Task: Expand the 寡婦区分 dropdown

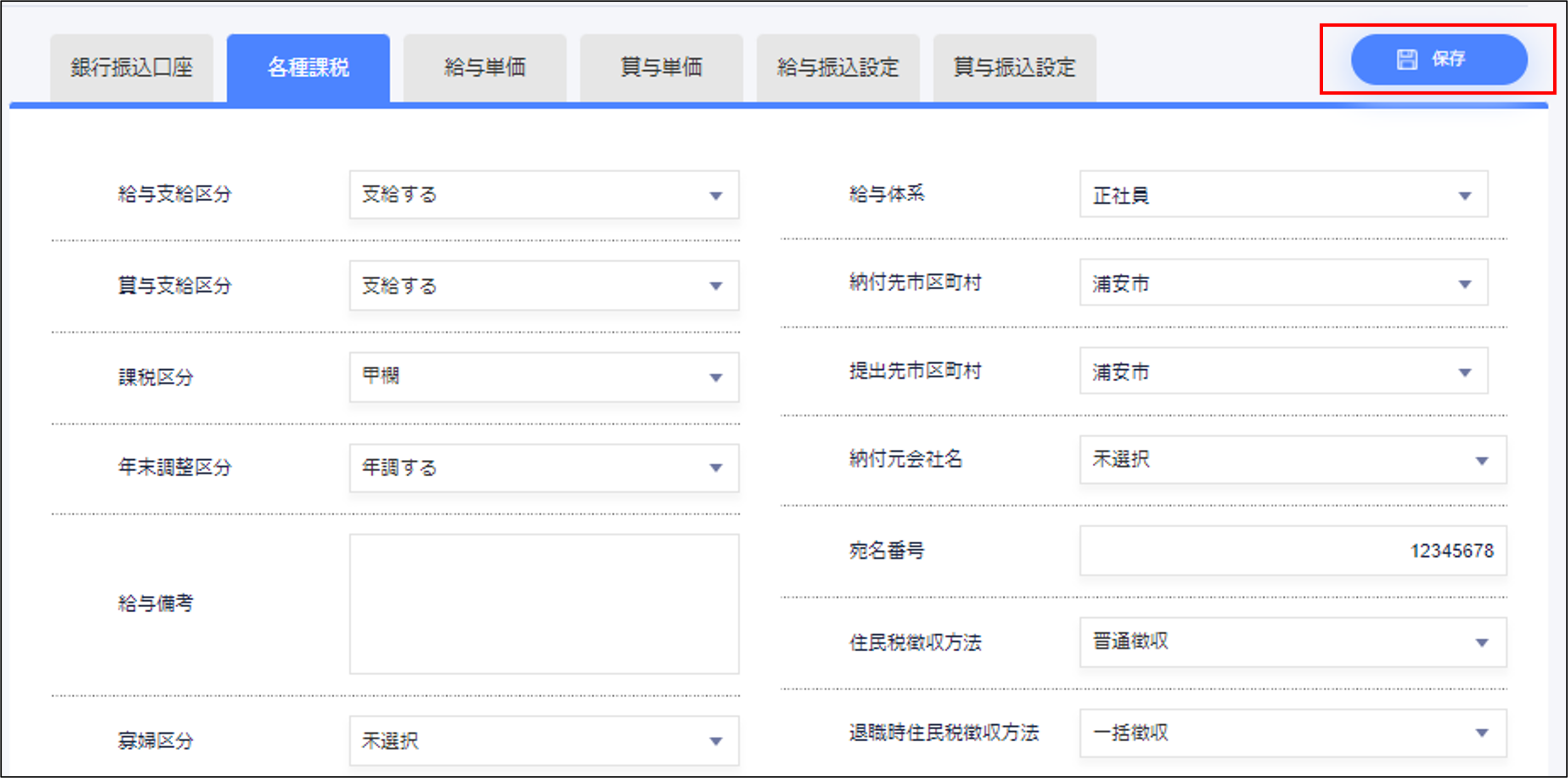Action: click(x=544, y=740)
